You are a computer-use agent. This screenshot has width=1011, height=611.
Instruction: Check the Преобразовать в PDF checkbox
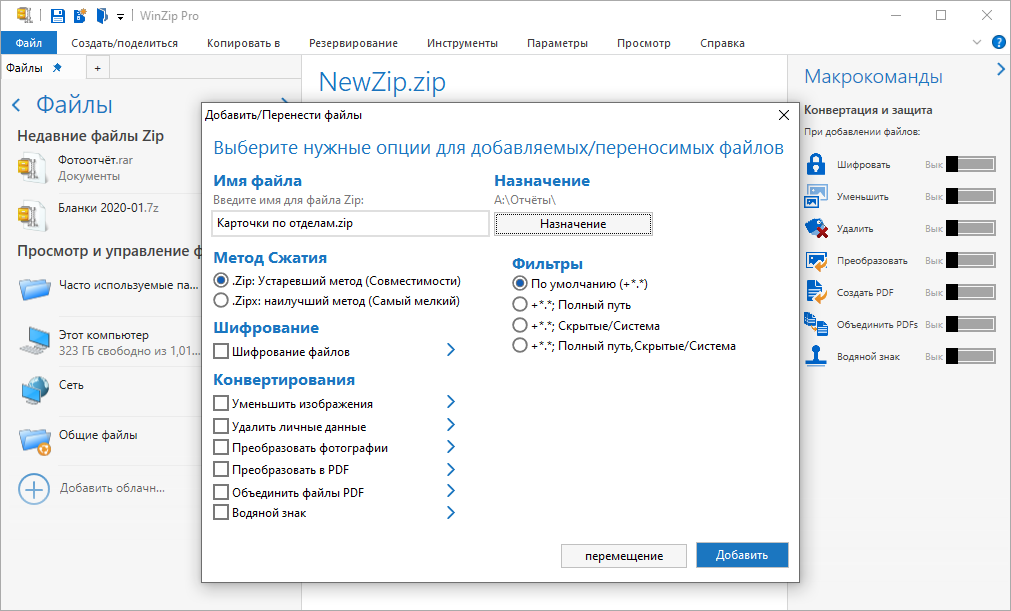click(221, 469)
